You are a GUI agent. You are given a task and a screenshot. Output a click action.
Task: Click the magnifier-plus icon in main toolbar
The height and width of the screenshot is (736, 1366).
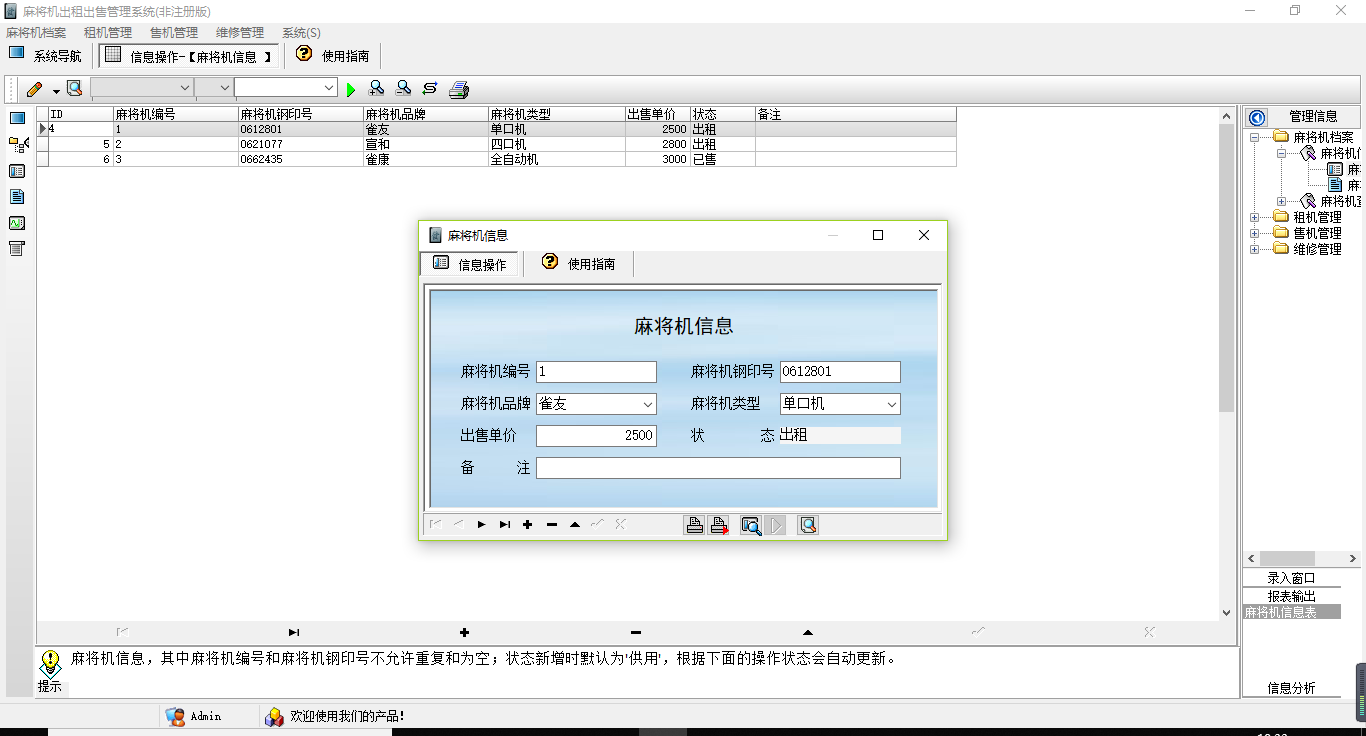376,89
